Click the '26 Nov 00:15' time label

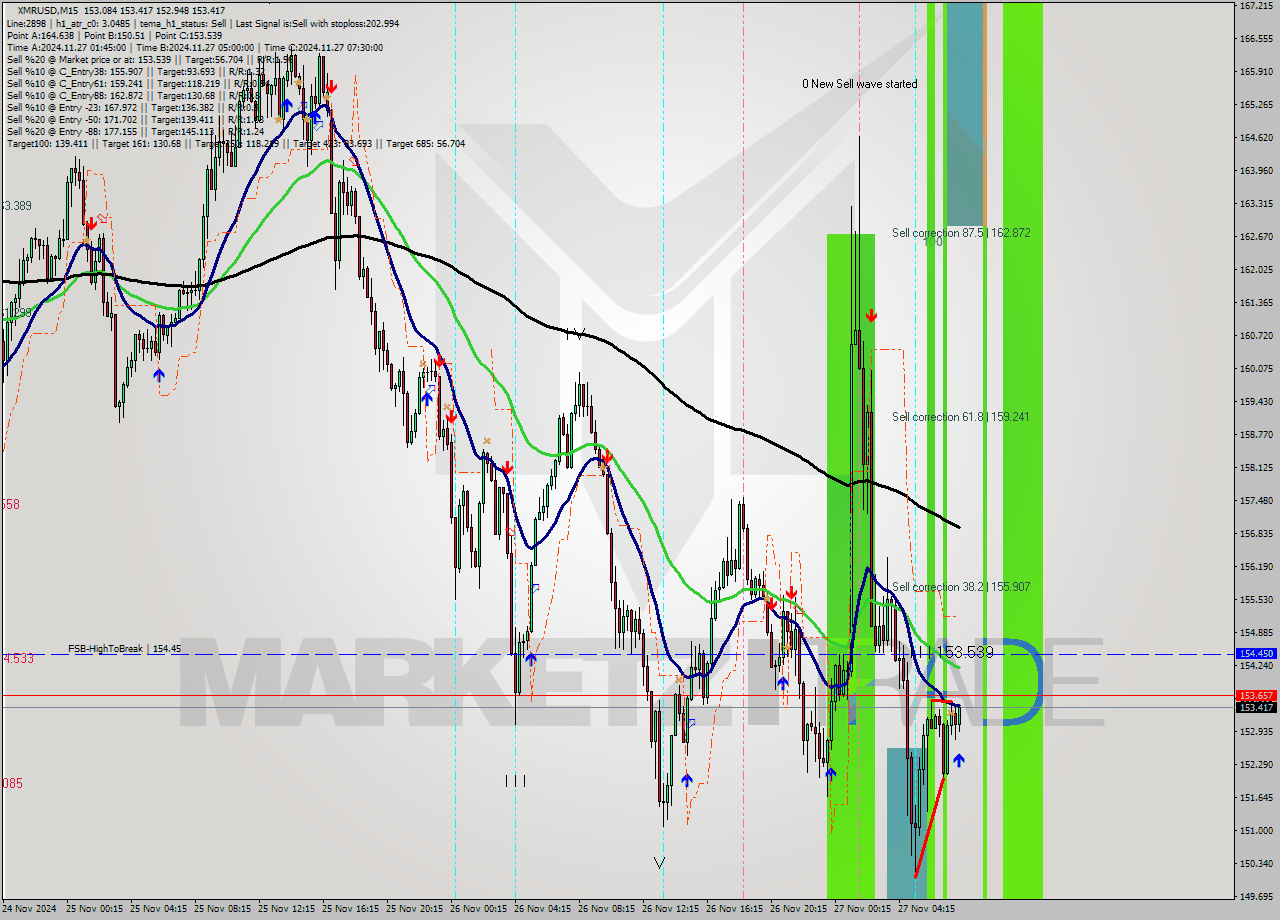(478, 909)
